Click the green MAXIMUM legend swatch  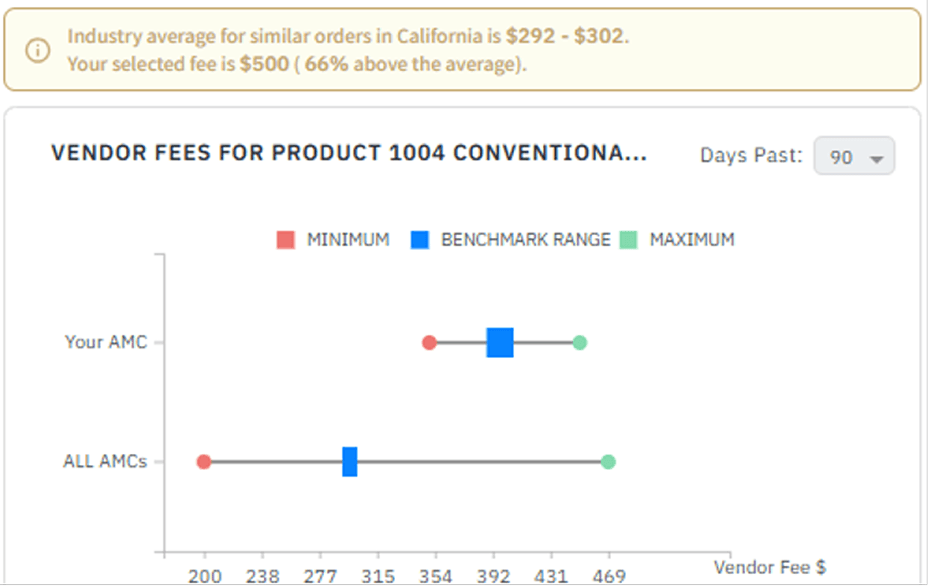click(629, 240)
